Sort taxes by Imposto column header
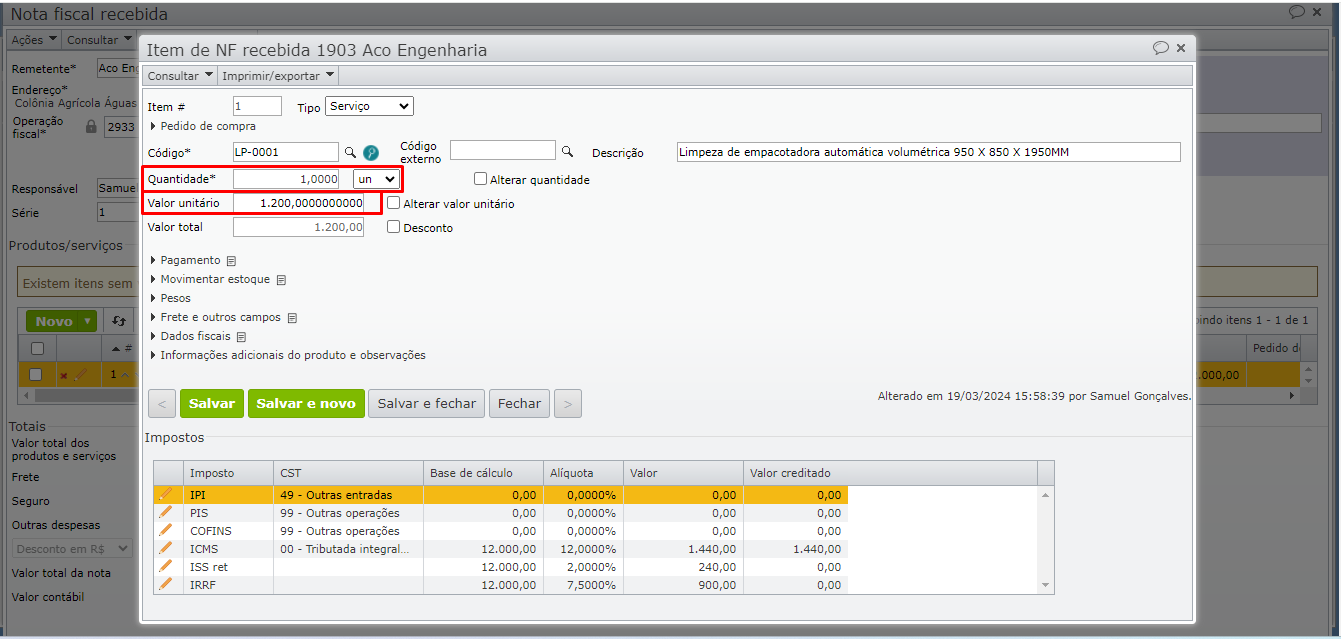This screenshot has height=639, width=1341. coord(229,473)
